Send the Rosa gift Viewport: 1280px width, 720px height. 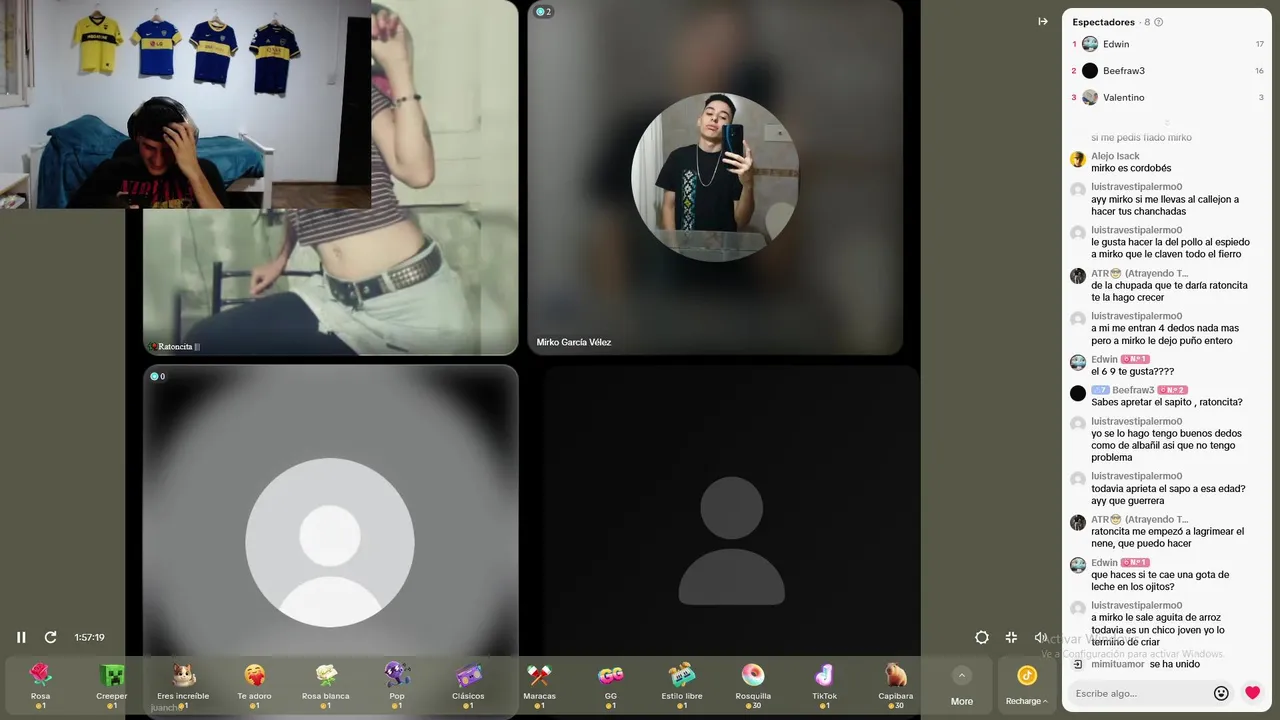40,685
